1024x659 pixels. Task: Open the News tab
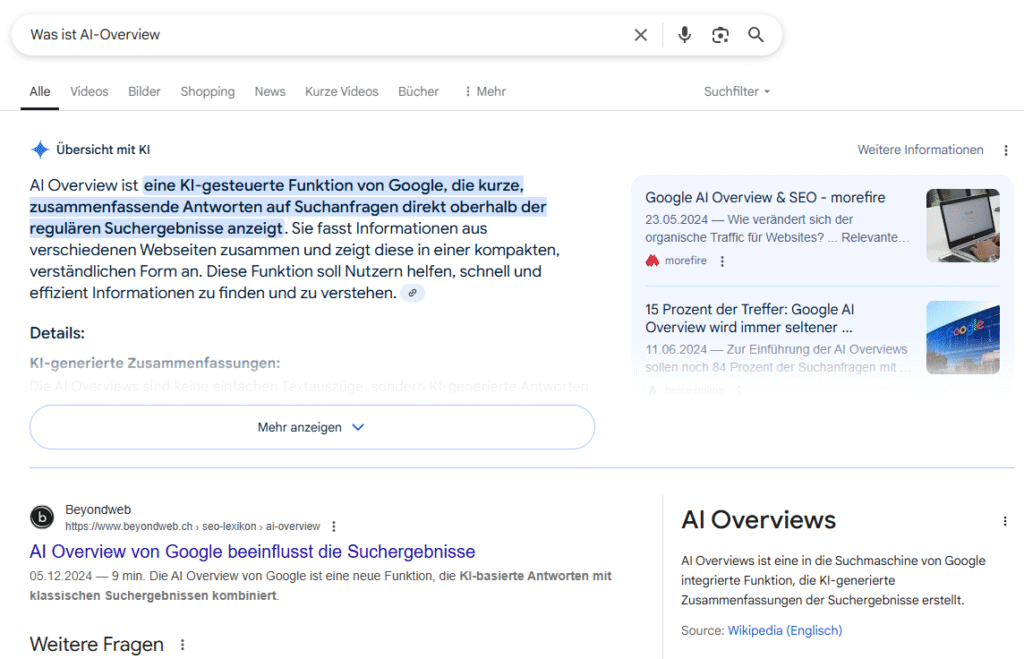(x=270, y=91)
